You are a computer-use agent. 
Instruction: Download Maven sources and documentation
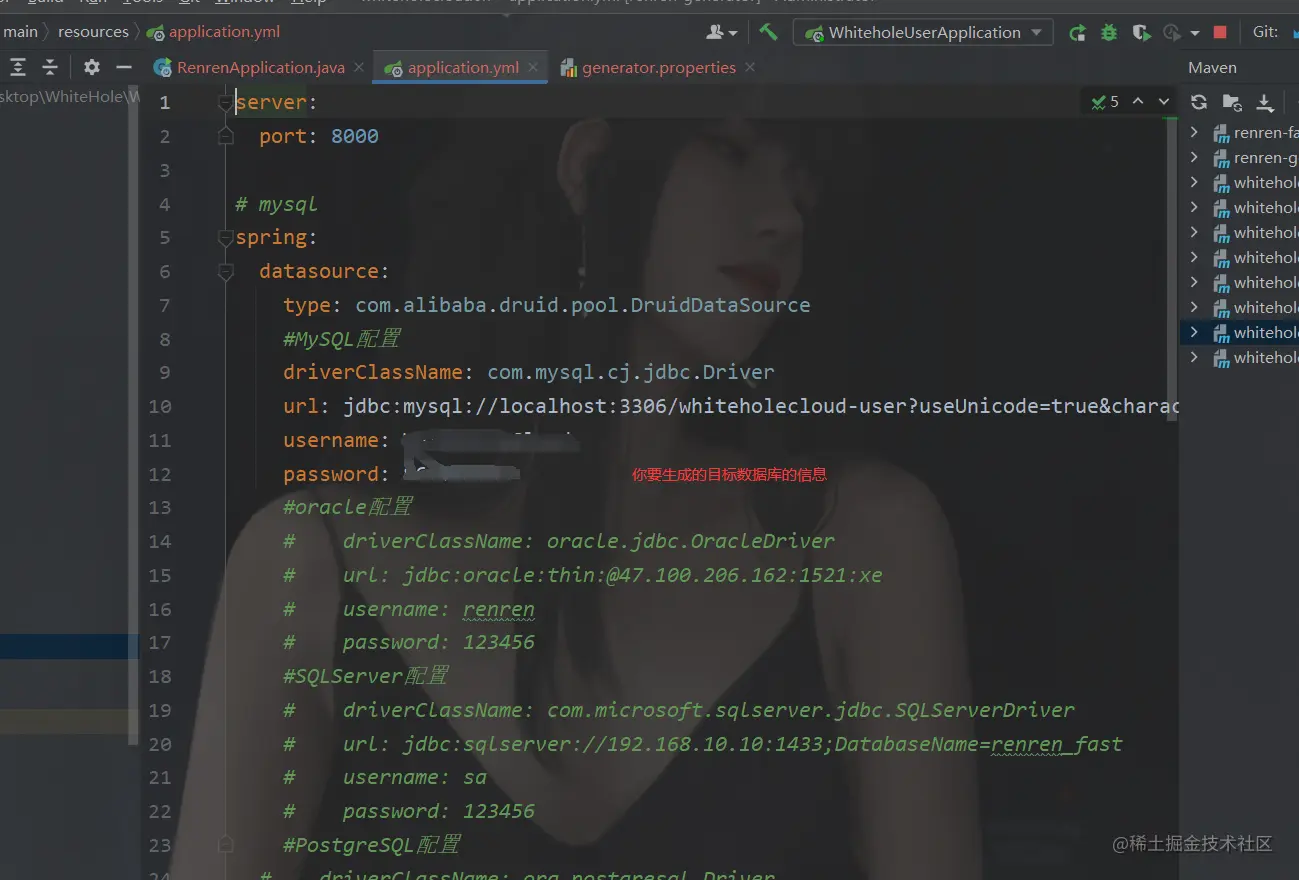tap(1265, 102)
